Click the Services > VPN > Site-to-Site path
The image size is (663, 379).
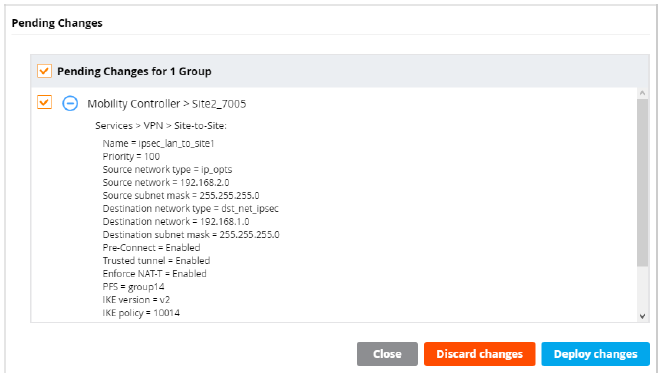[x=161, y=126]
